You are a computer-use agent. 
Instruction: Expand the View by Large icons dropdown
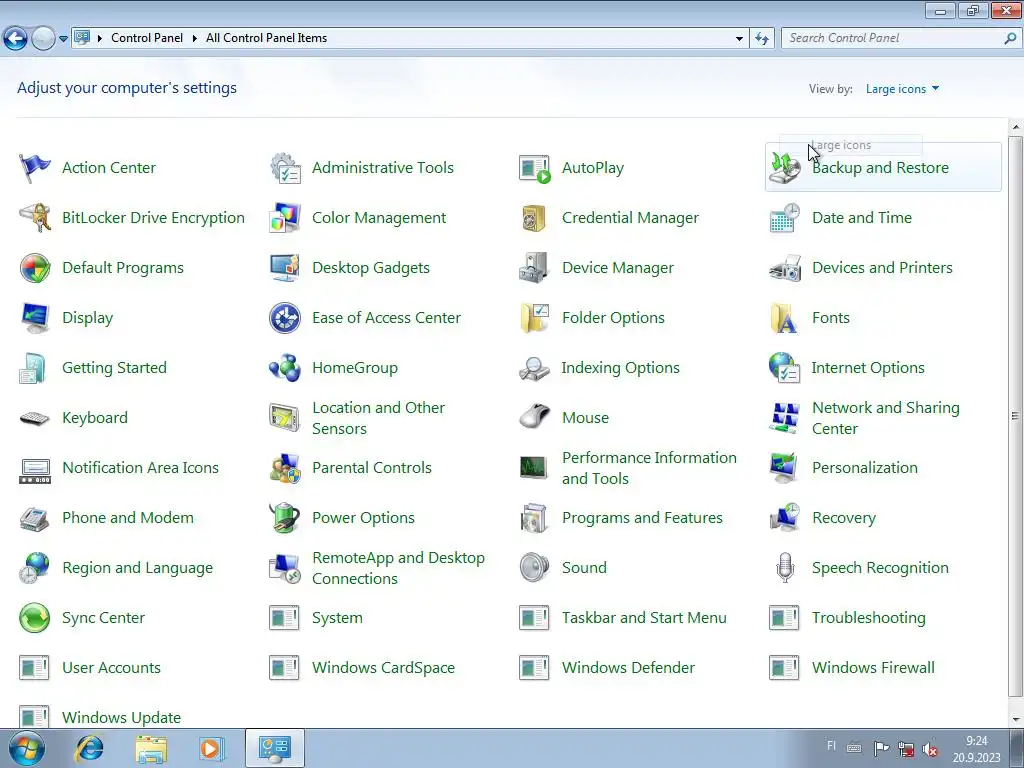(x=902, y=89)
